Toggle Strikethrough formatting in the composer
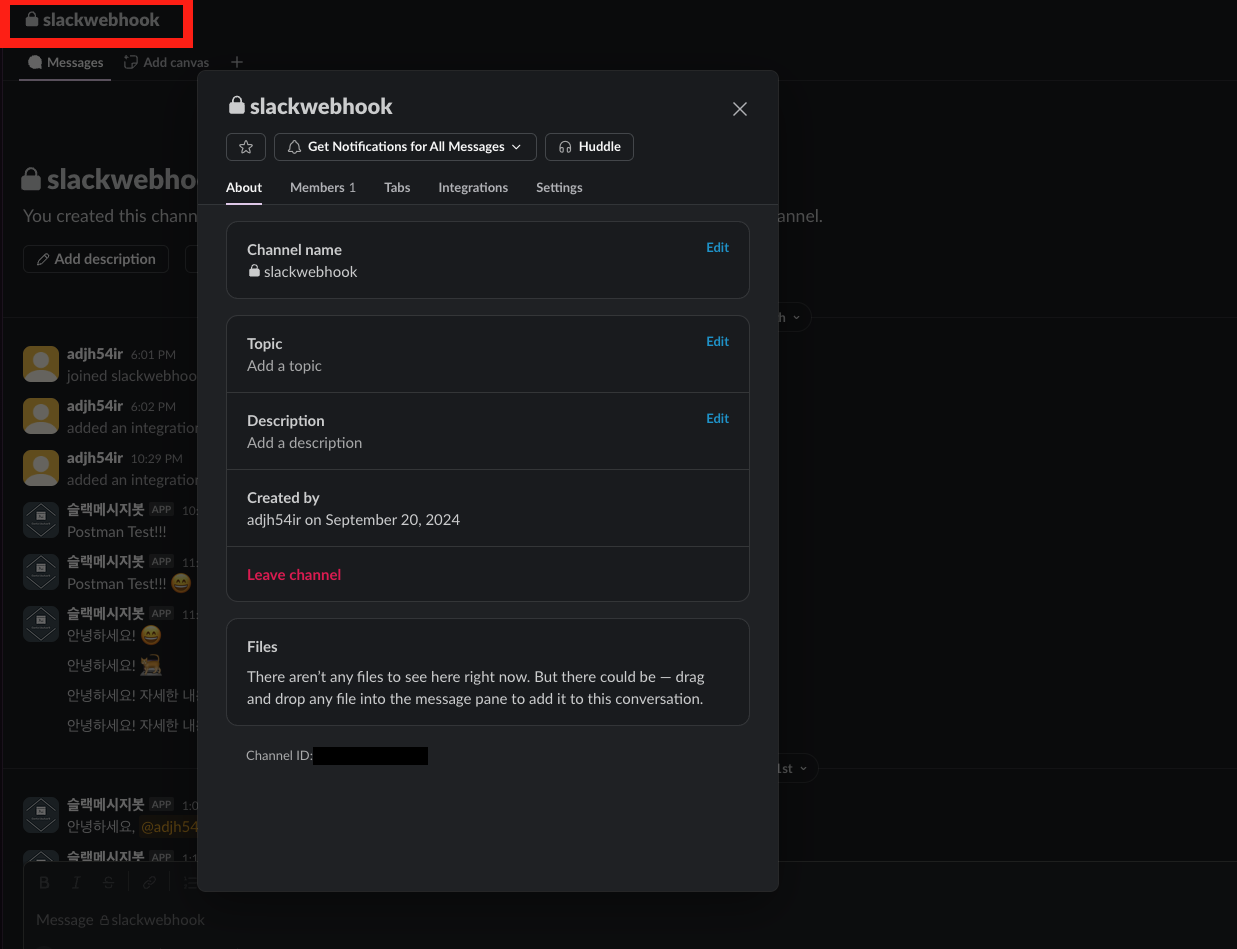 pos(109,883)
